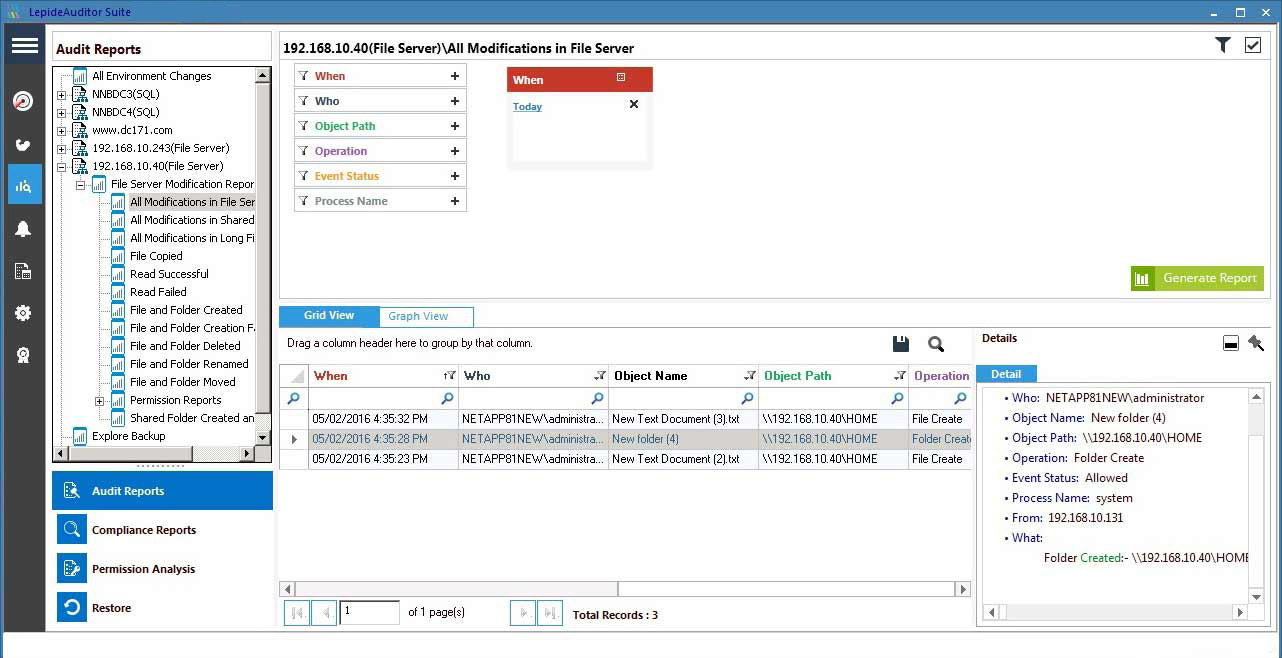Open the Audit Reports section
Image resolution: width=1282 pixels, height=658 pixels.
[x=162, y=491]
